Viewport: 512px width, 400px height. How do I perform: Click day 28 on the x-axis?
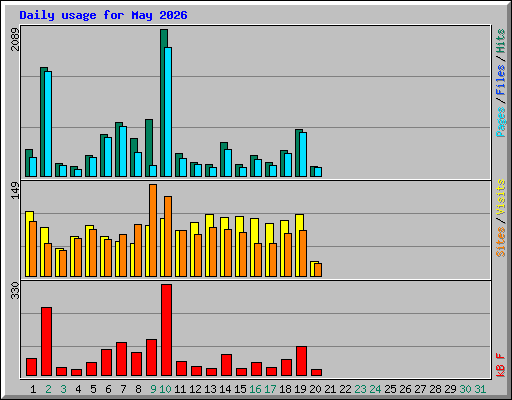click(435, 389)
